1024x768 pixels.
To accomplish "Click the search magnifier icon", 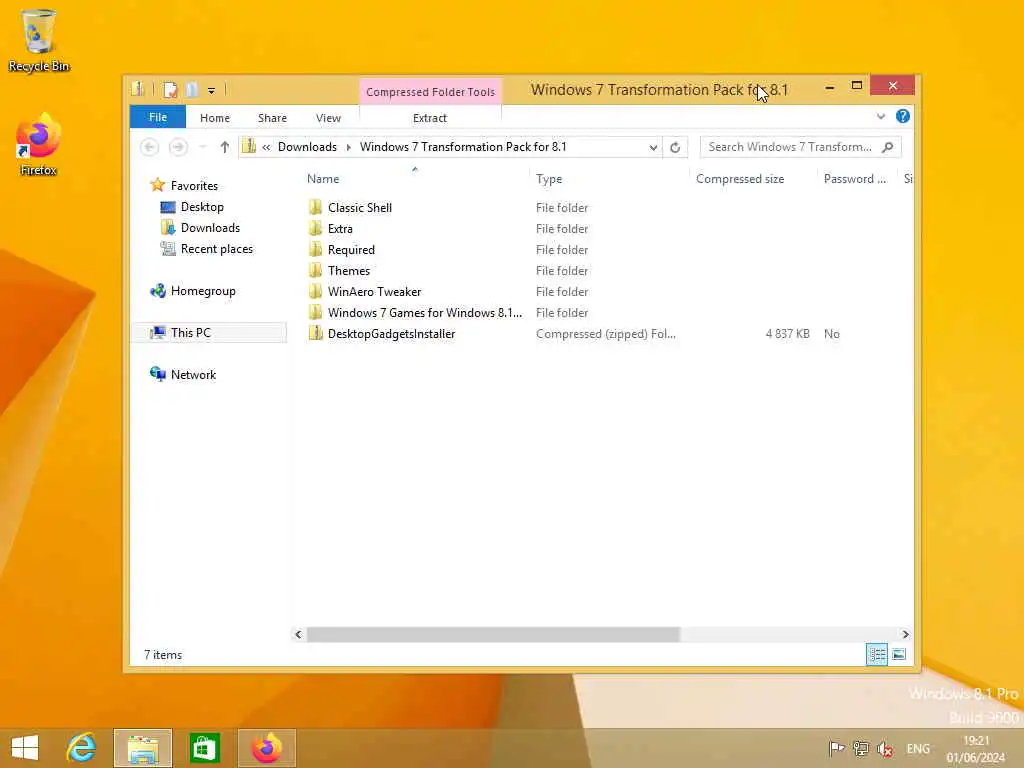I will coord(888,147).
